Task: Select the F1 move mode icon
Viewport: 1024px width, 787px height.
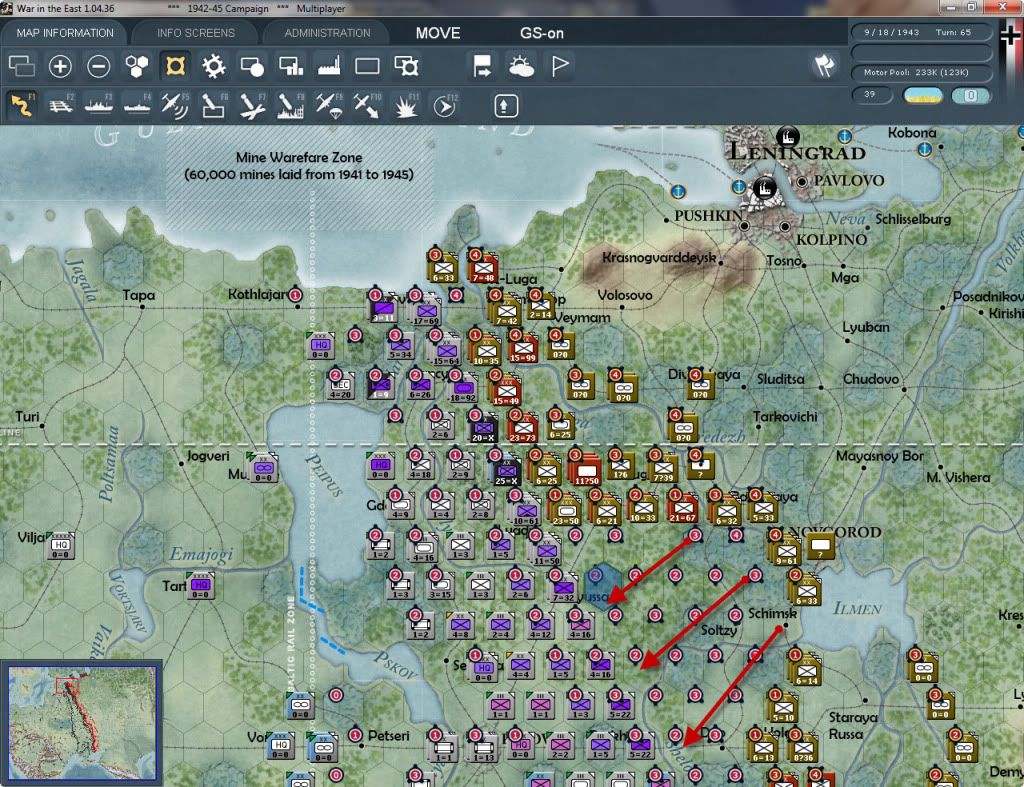Action: click(22, 105)
